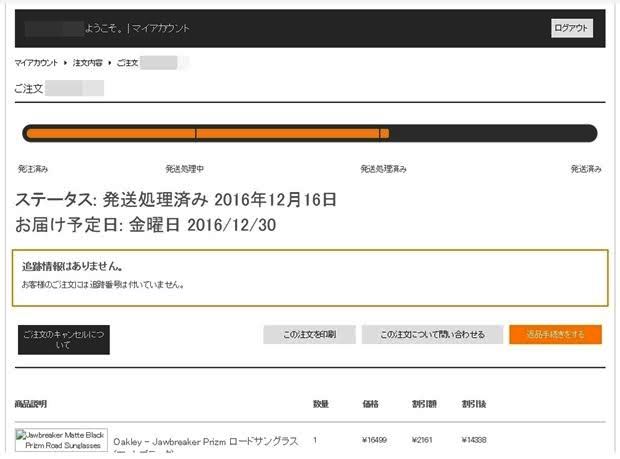Click the orange order progress bar
This screenshot has height=459, width=620.
tap(310, 133)
